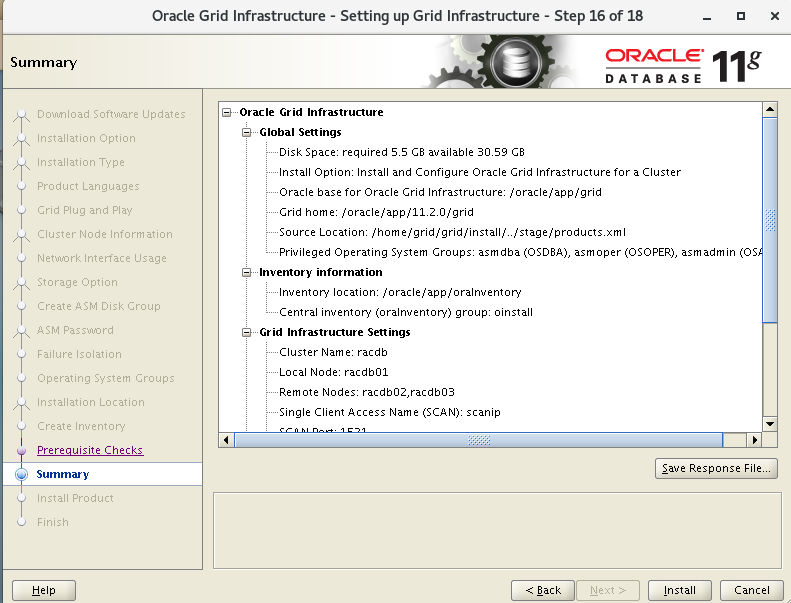Select the Remote Nodes row
The image size is (791, 603).
click(x=367, y=392)
